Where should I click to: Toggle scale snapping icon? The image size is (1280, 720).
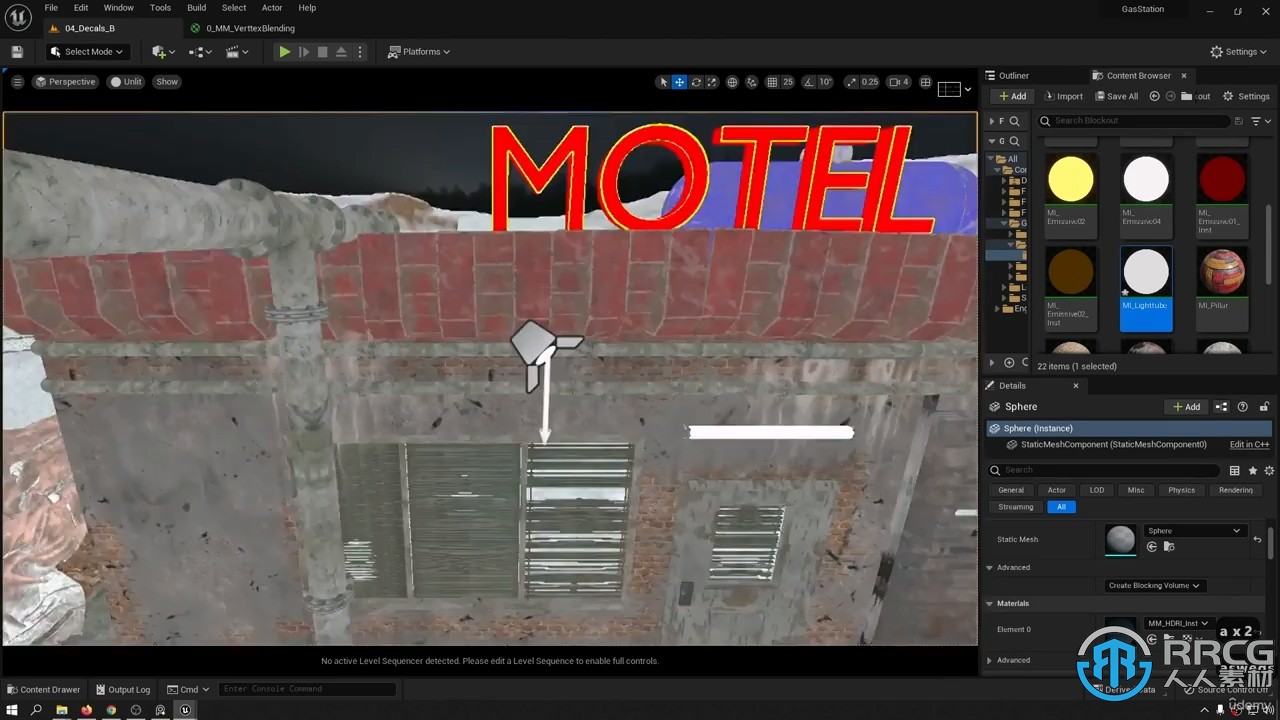point(851,82)
